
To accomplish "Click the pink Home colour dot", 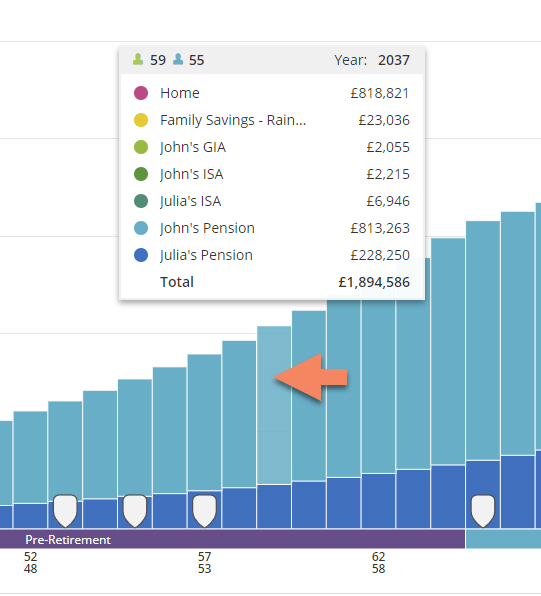I will pyautogui.click(x=141, y=93).
